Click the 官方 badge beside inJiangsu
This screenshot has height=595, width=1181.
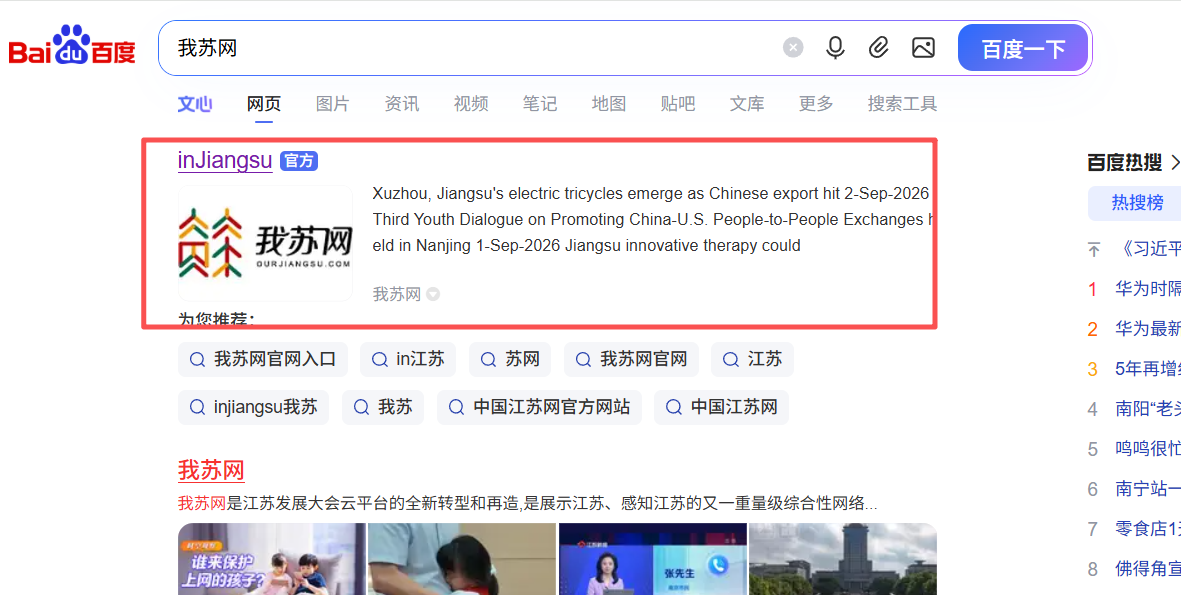click(299, 161)
